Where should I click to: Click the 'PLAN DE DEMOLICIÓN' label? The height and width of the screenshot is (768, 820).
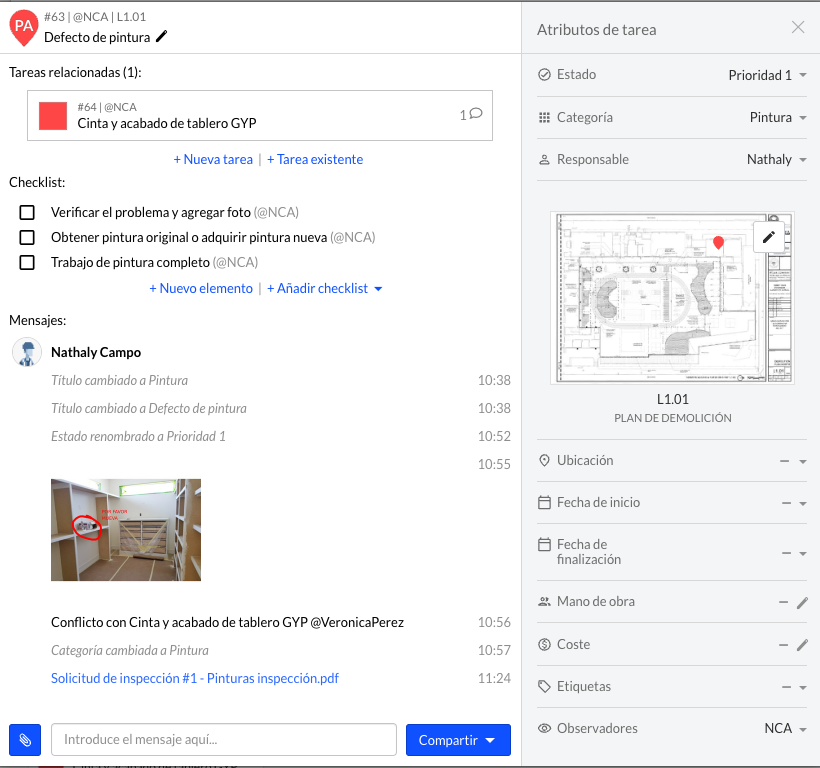[673, 418]
